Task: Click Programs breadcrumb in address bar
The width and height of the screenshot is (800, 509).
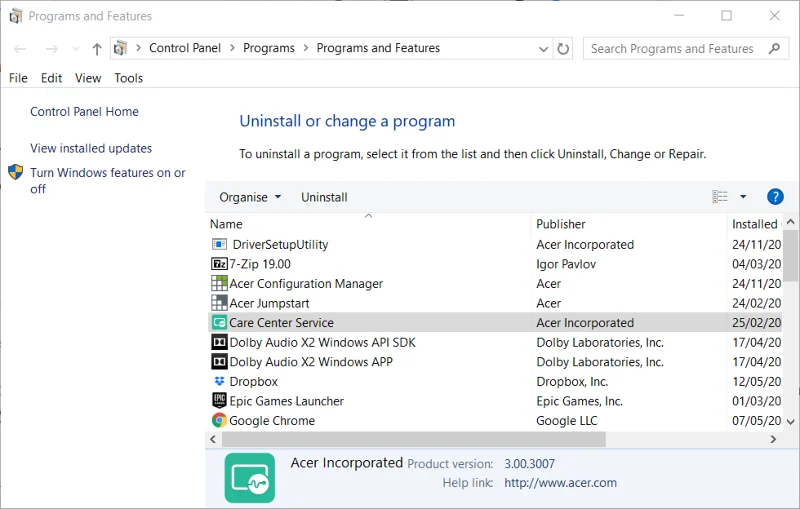Action: coord(269,48)
